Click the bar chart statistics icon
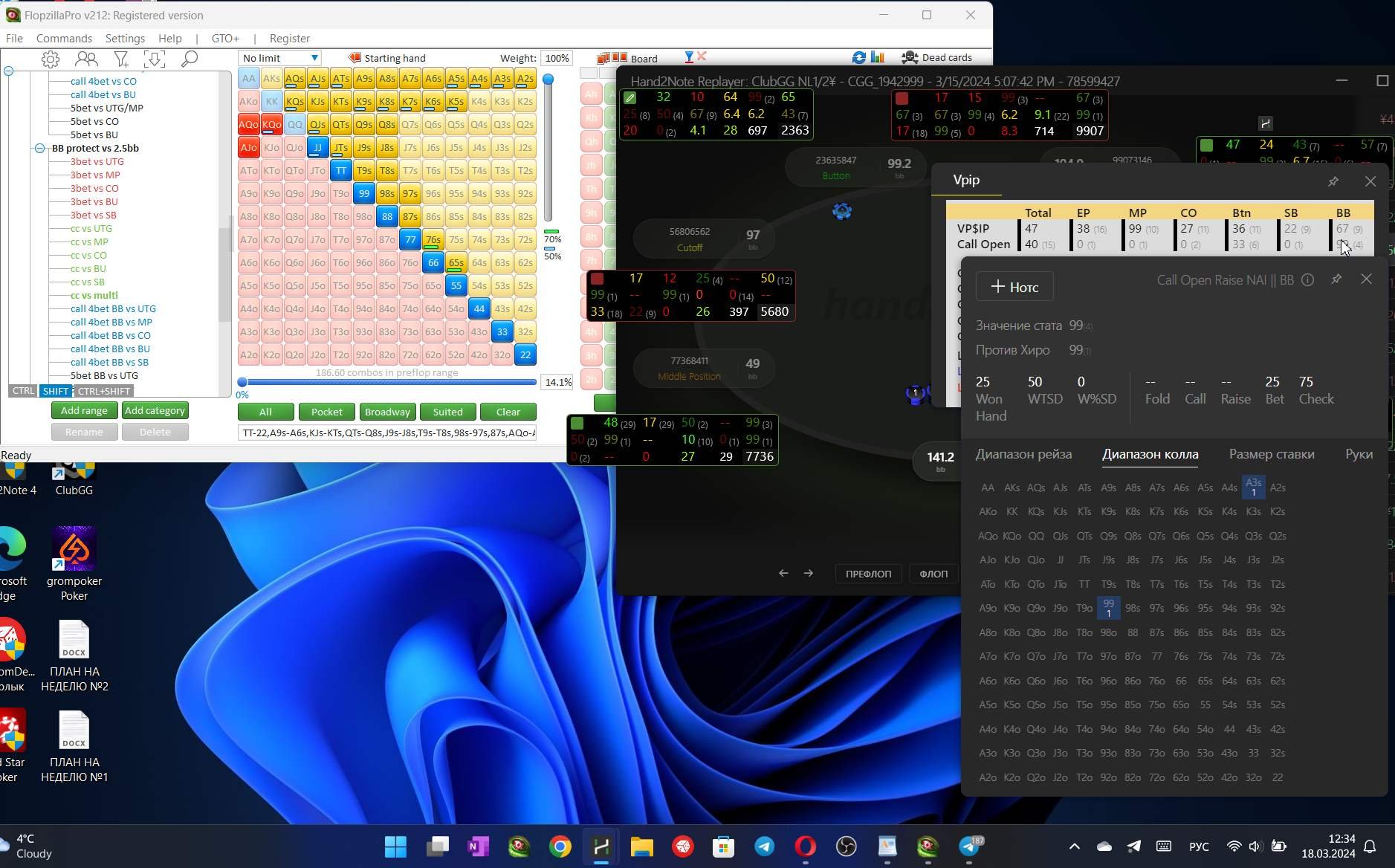 (878, 57)
